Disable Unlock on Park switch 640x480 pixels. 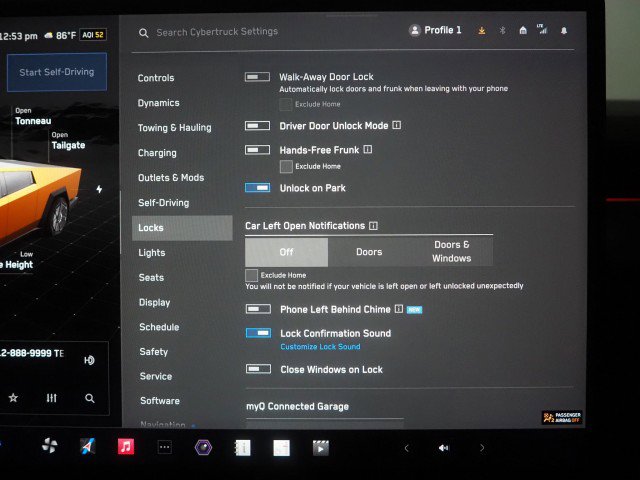tap(258, 188)
